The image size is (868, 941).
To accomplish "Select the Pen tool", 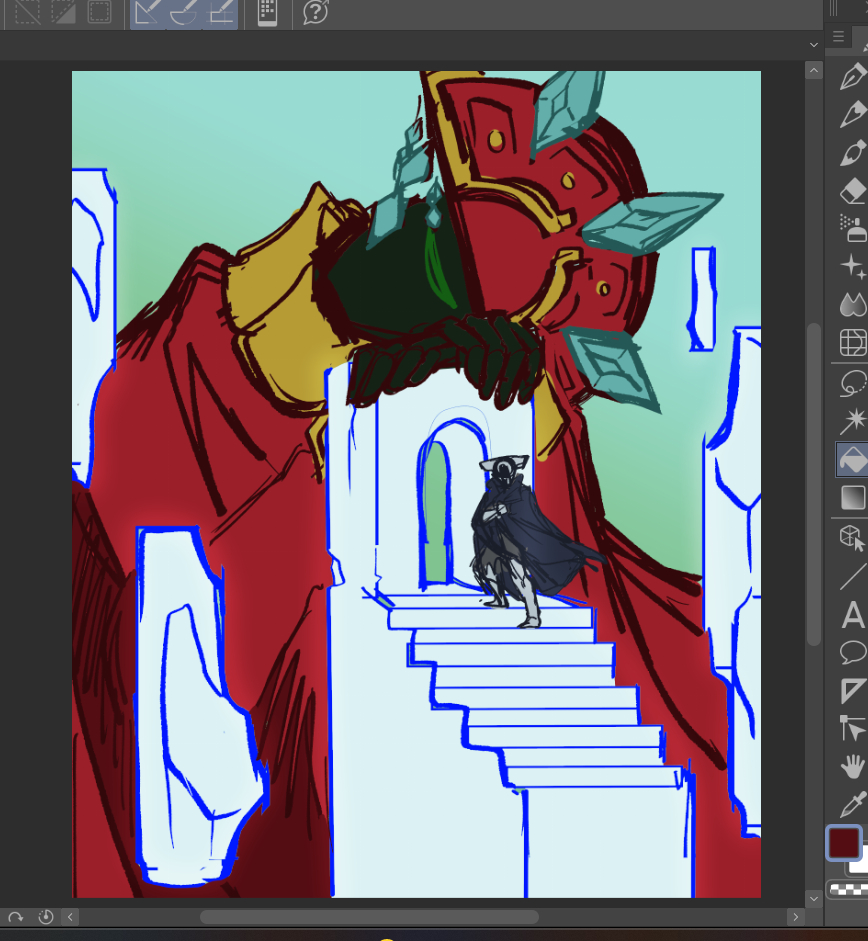I will coord(852,77).
